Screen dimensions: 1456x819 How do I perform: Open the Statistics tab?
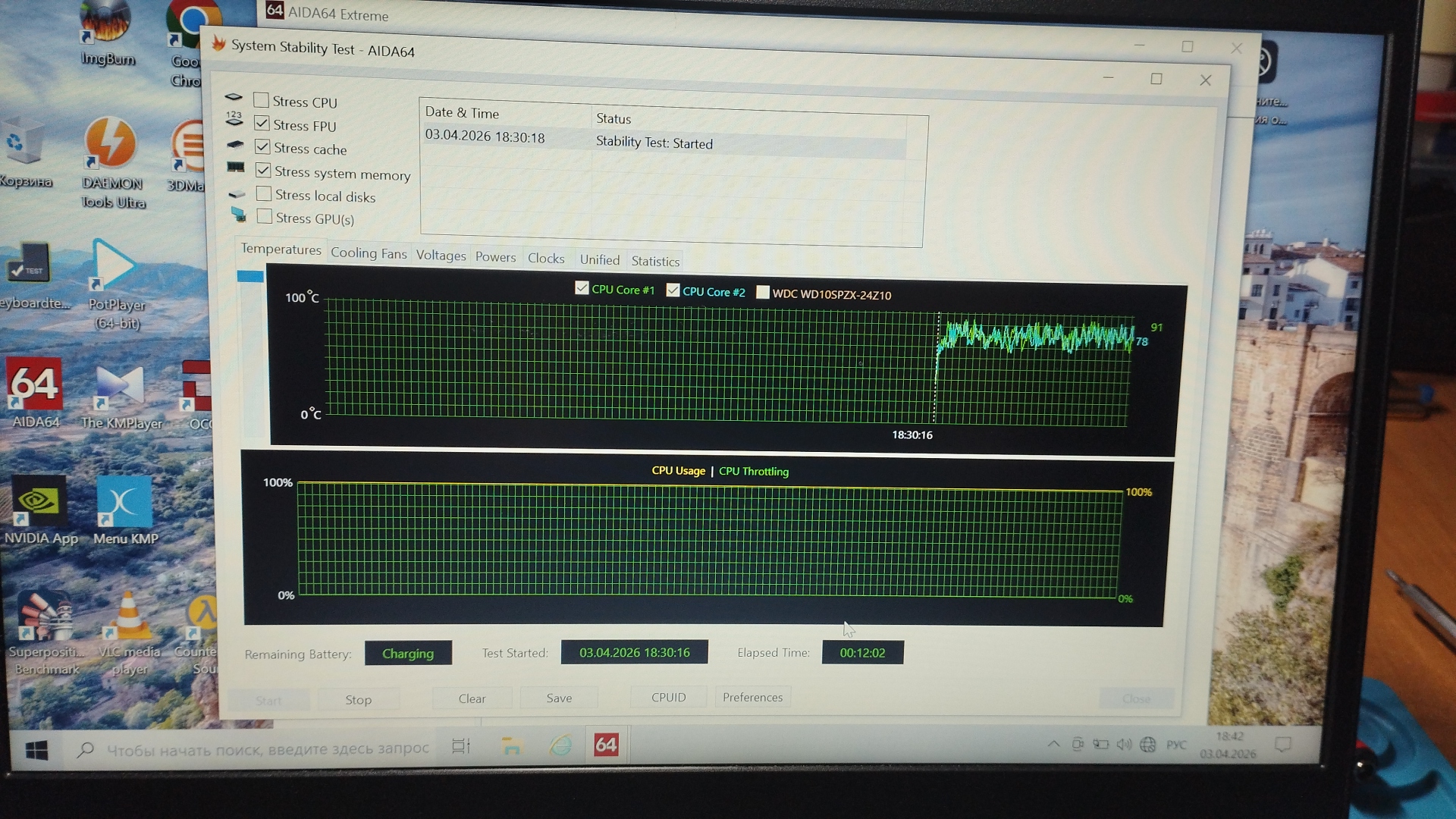(655, 261)
